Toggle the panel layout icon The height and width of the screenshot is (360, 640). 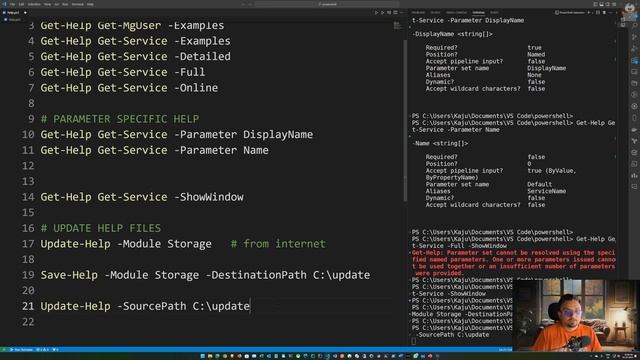[602, 4]
